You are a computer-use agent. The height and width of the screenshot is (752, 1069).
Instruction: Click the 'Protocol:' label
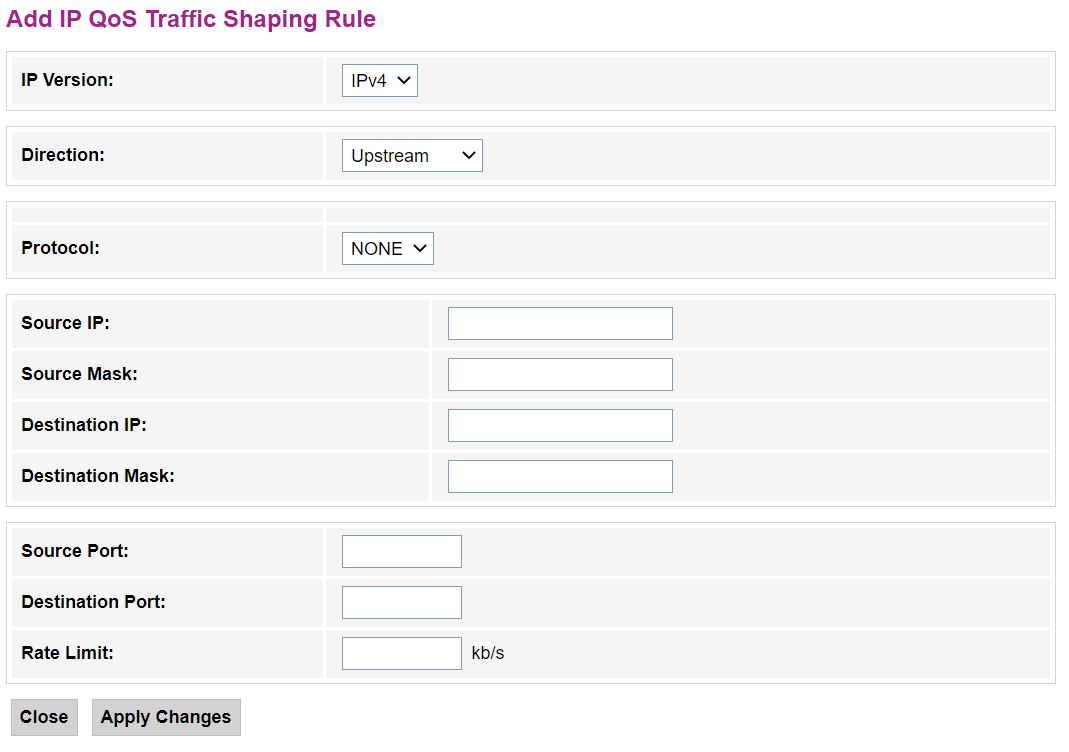(60, 248)
